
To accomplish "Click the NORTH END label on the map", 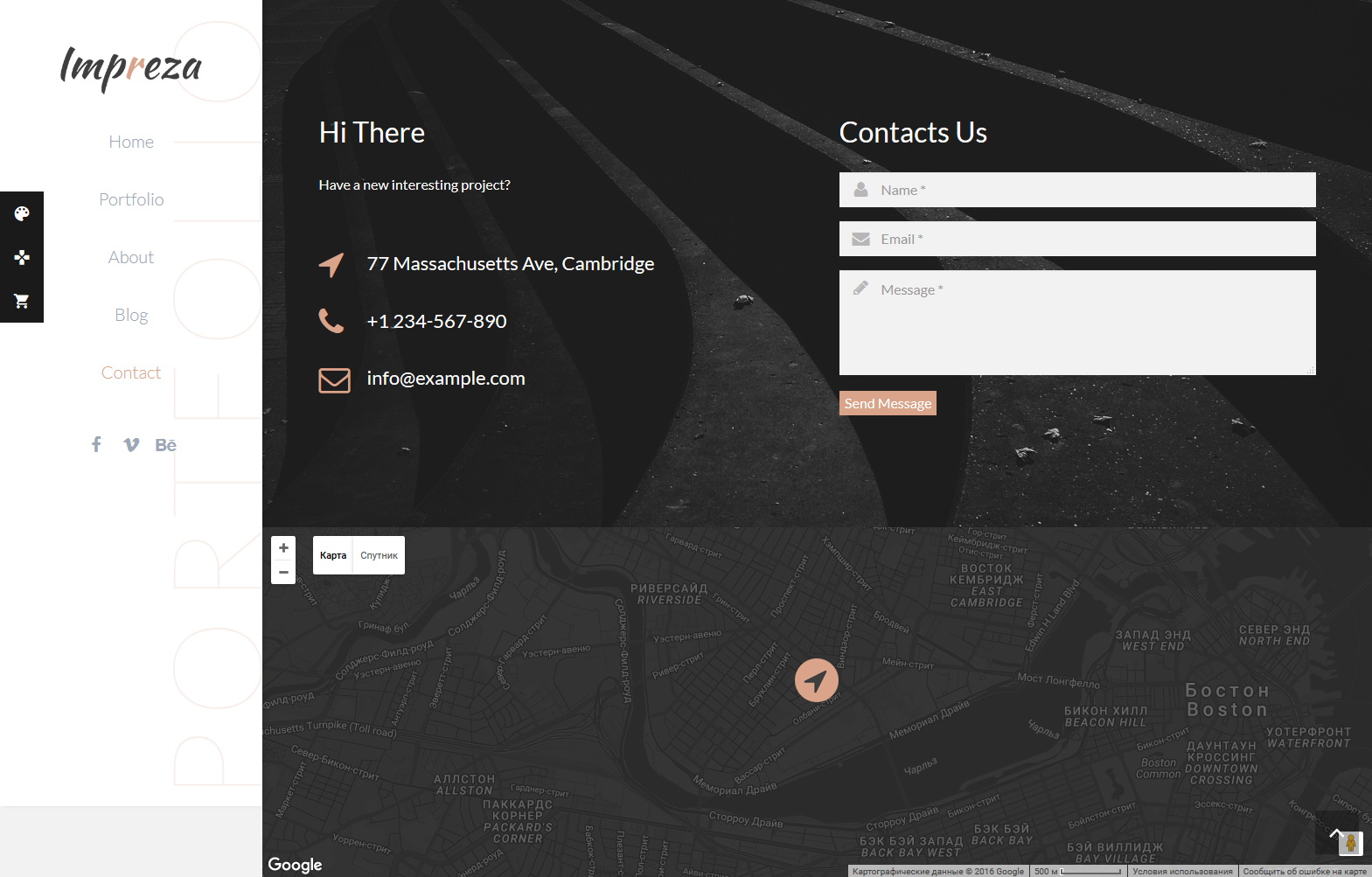I will tap(1274, 641).
